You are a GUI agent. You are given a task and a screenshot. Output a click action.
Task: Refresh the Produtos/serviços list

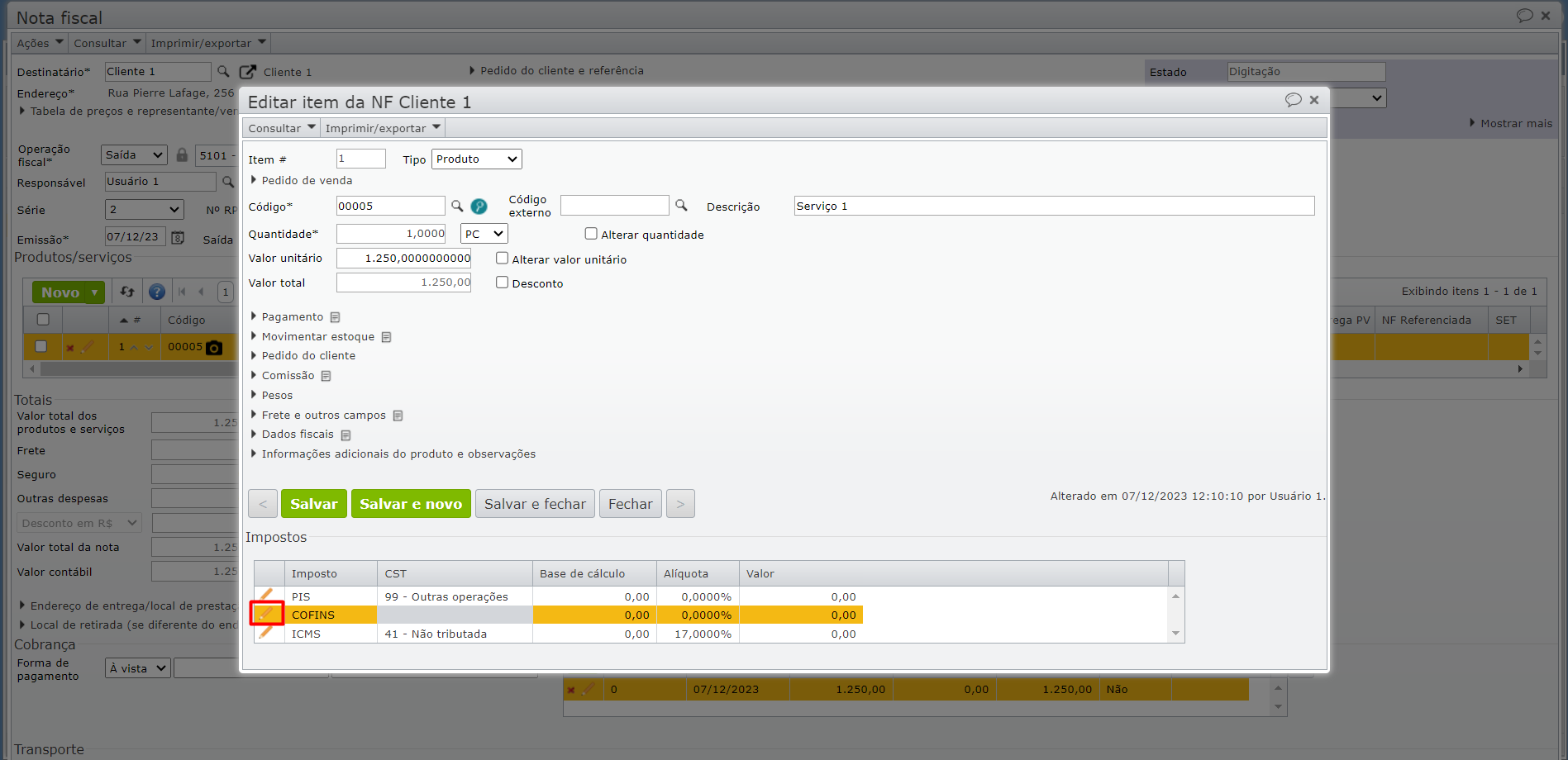127,292
